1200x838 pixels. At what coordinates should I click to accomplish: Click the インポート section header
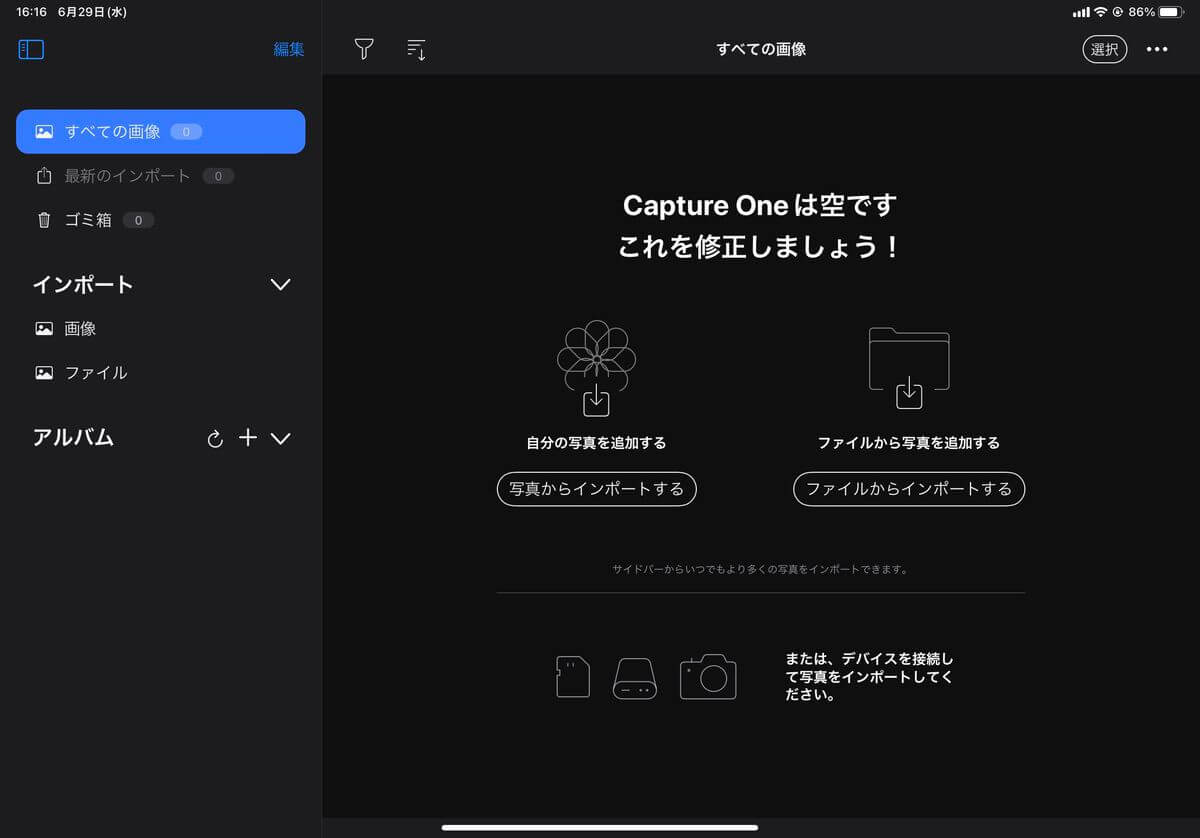coord(83,285)
